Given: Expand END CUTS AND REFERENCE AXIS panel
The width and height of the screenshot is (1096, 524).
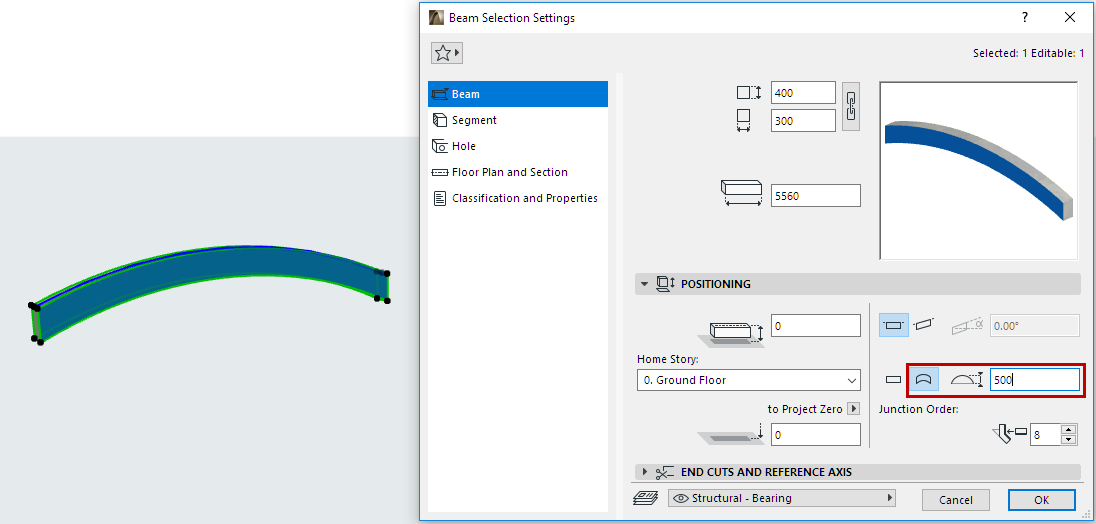Looking at the screenshot, I should click(644, 472).
